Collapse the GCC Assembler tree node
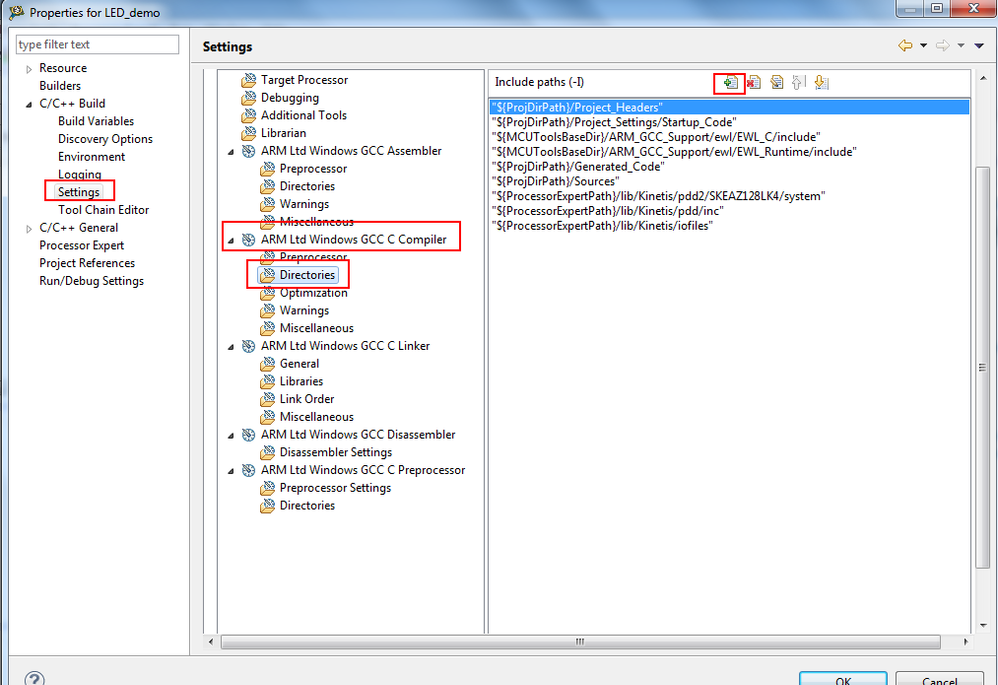The height and width of the screenshot is (685, 998). (x=230, y=152)
